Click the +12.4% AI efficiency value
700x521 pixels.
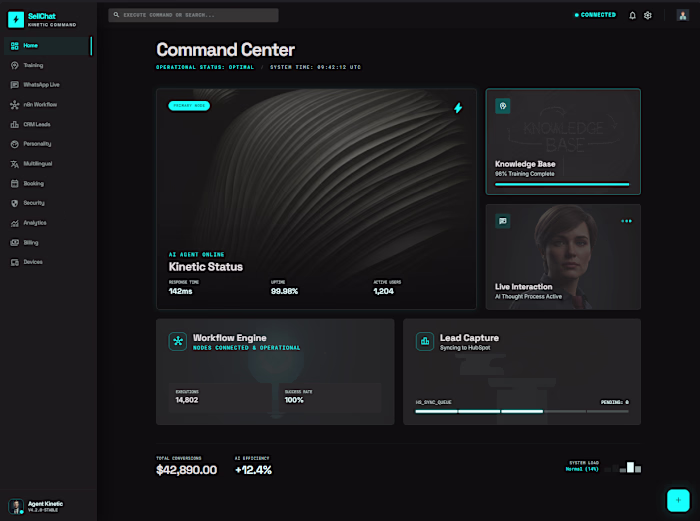(253, 470)
